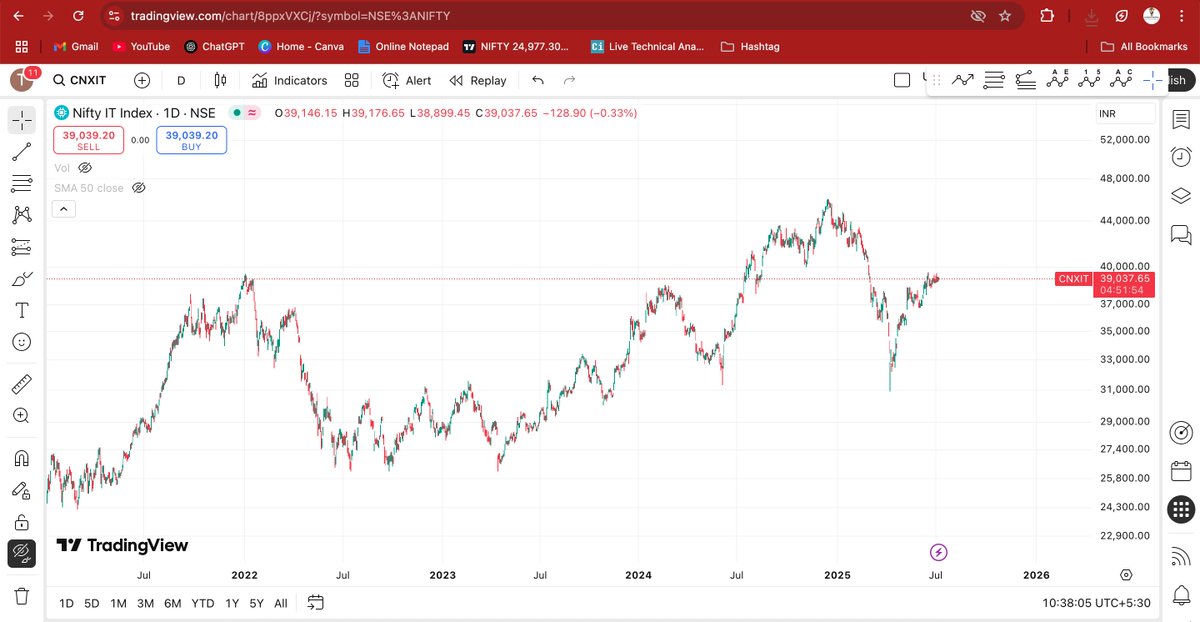Open the chats panel icon
This screenshot has height=622, width=1200.
[1181, 234]
